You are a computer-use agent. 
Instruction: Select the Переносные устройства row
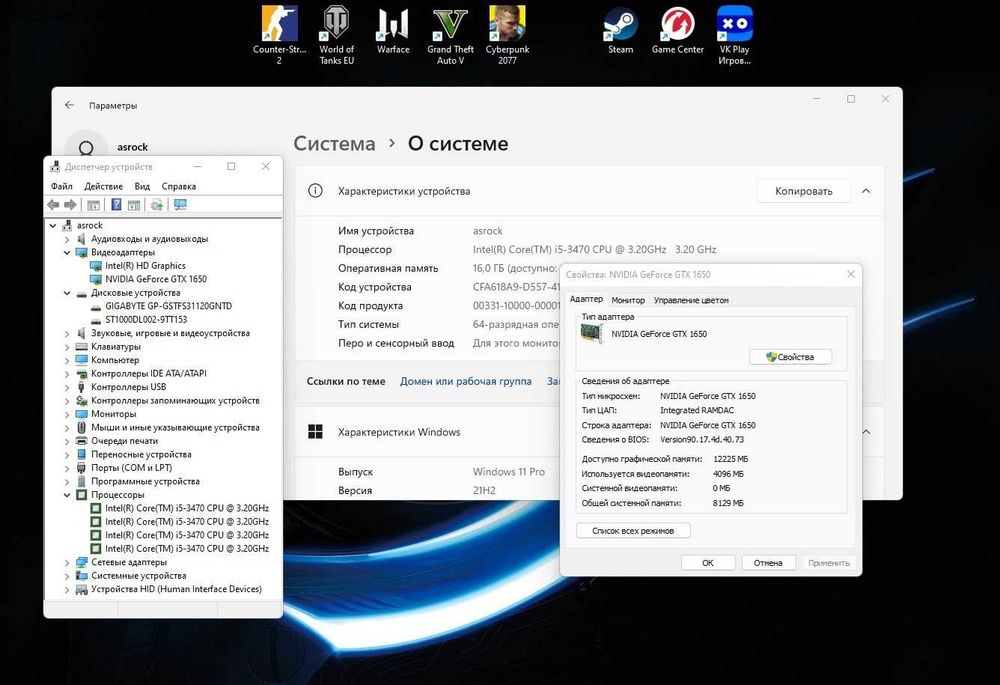(141, 455)
